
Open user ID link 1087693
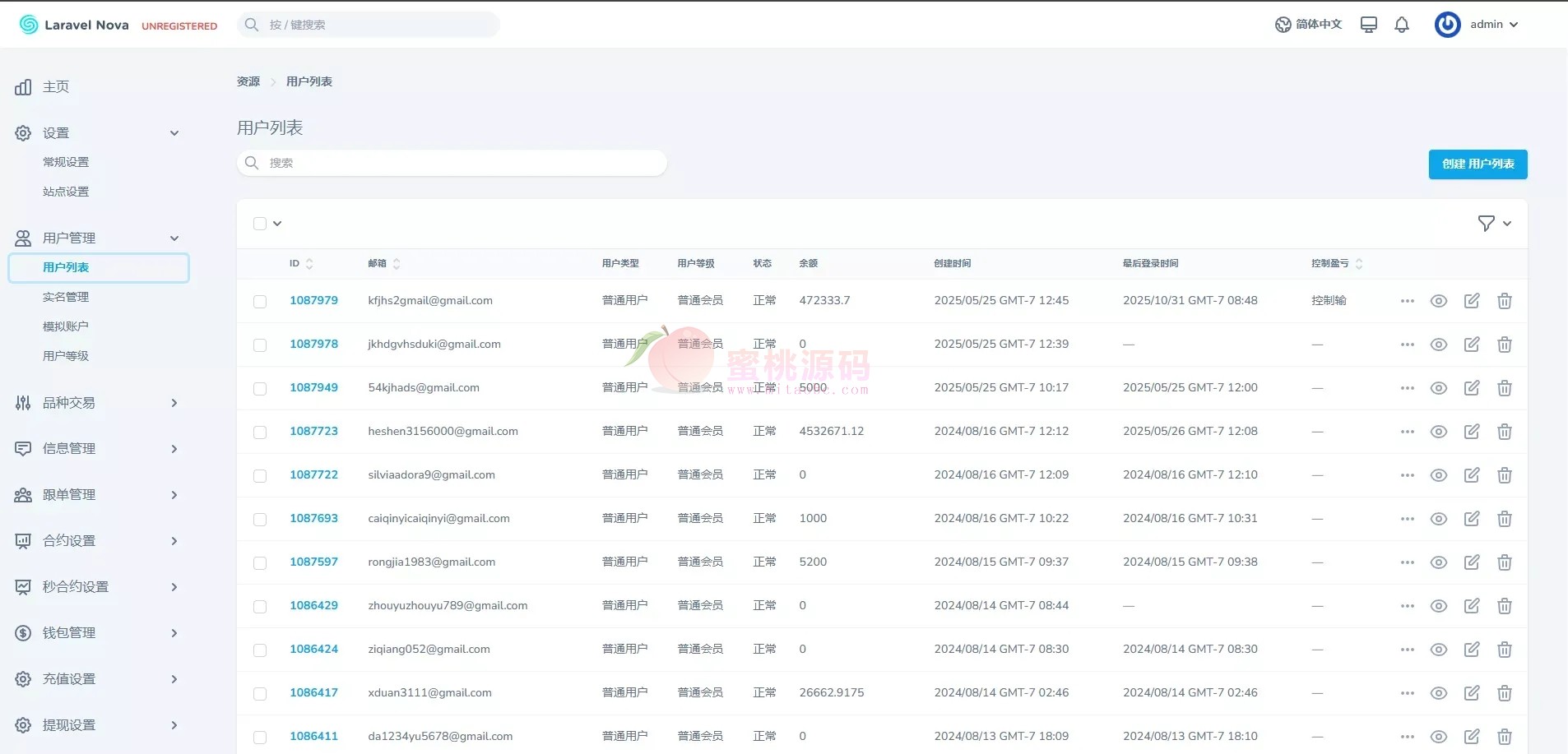313,518
